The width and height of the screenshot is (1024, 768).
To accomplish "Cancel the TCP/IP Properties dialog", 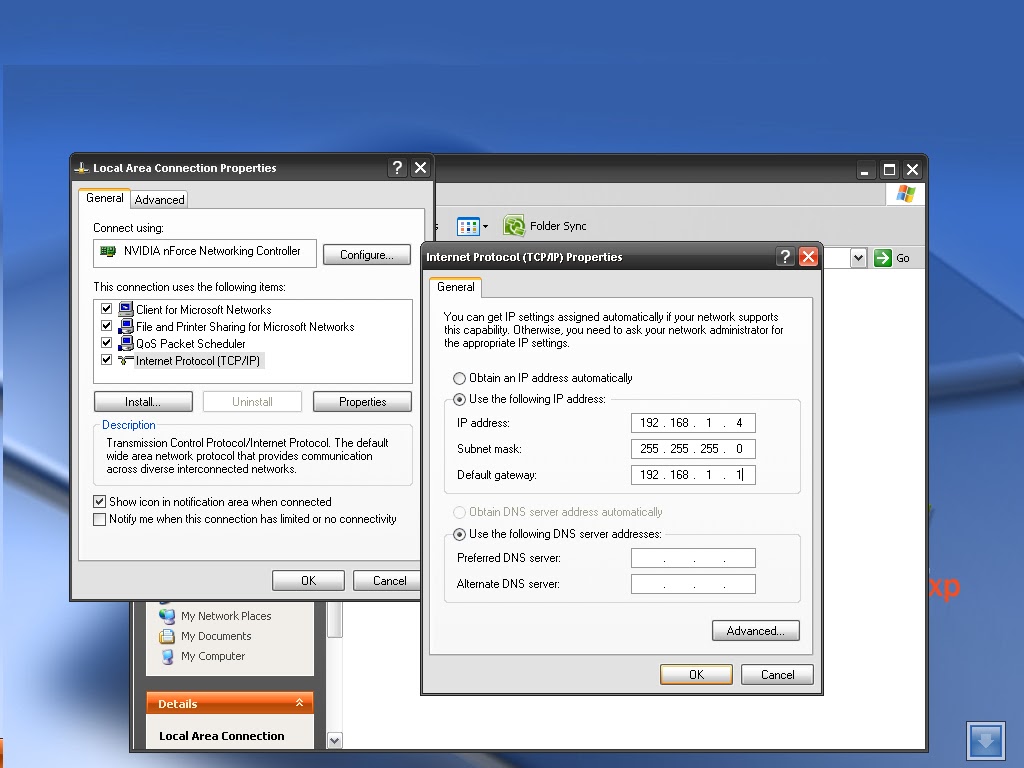I will (777, 675).
